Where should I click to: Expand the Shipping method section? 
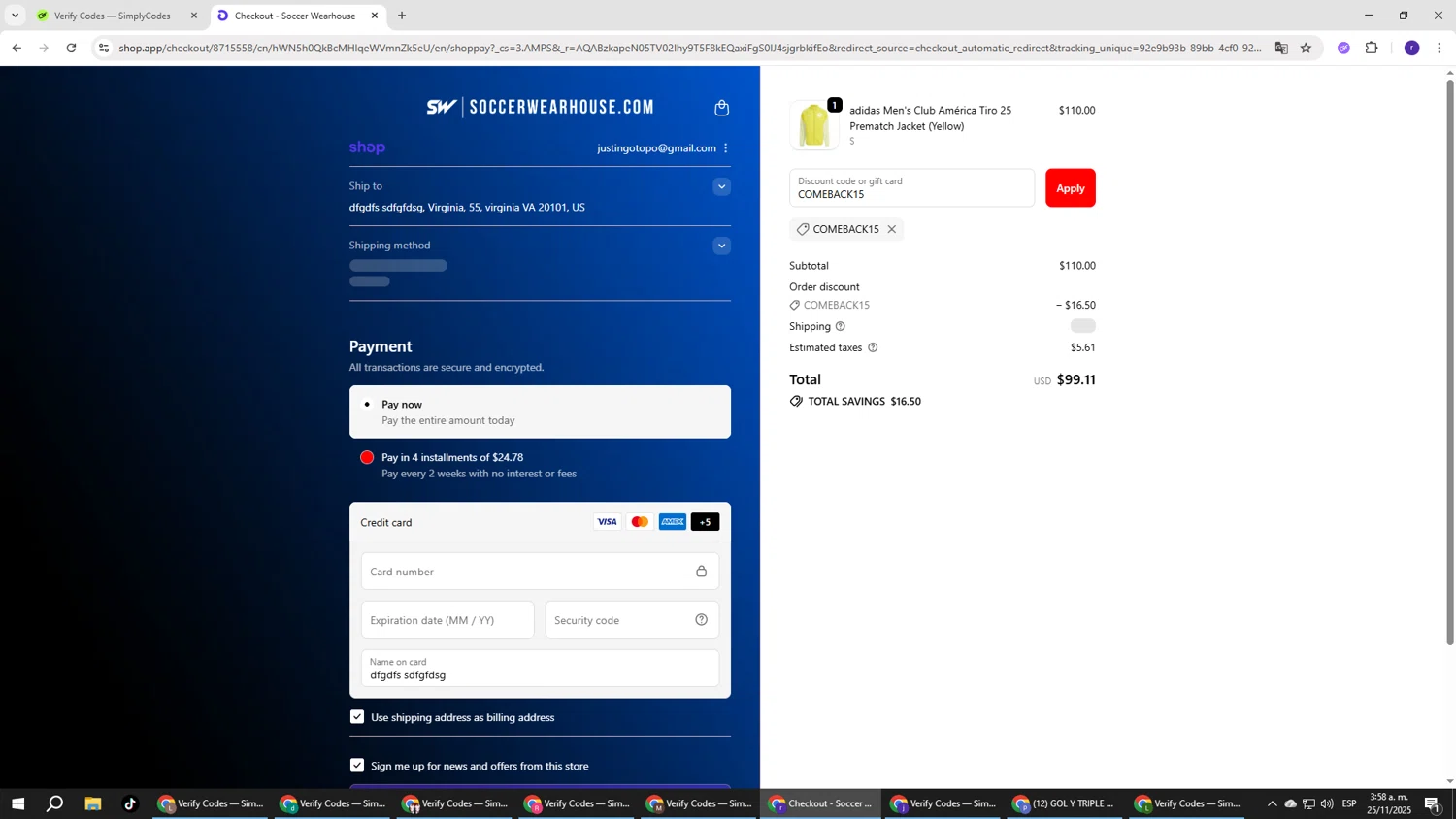coord(721,246)
